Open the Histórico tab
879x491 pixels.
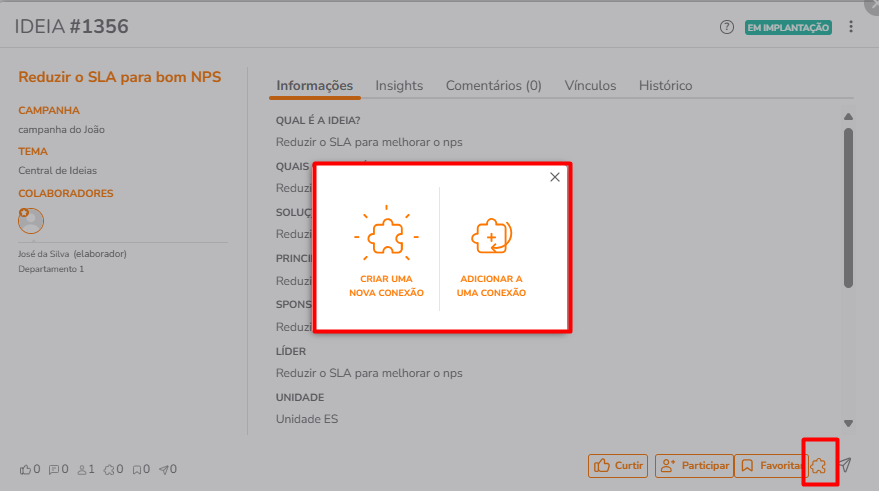[x=665, y=86]
